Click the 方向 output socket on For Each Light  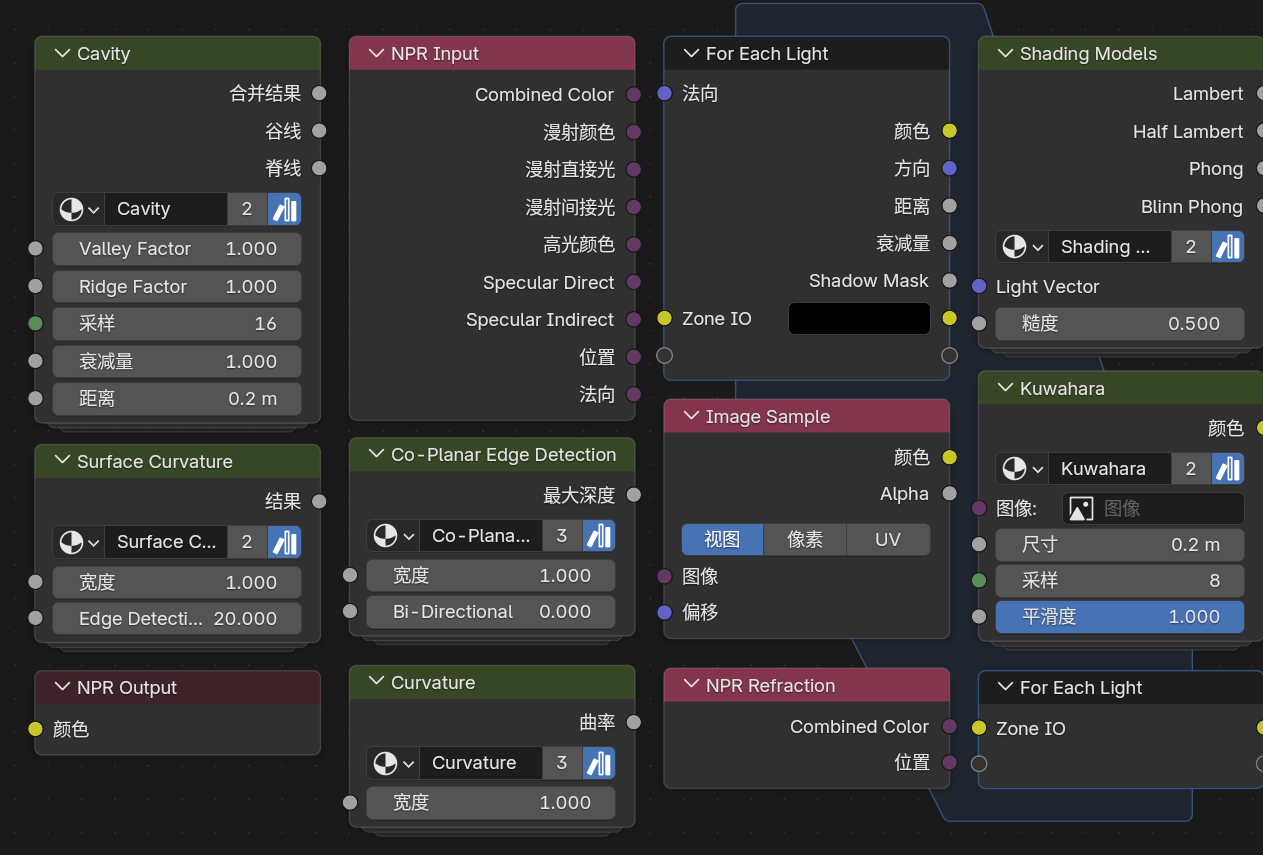pos(949,169)
